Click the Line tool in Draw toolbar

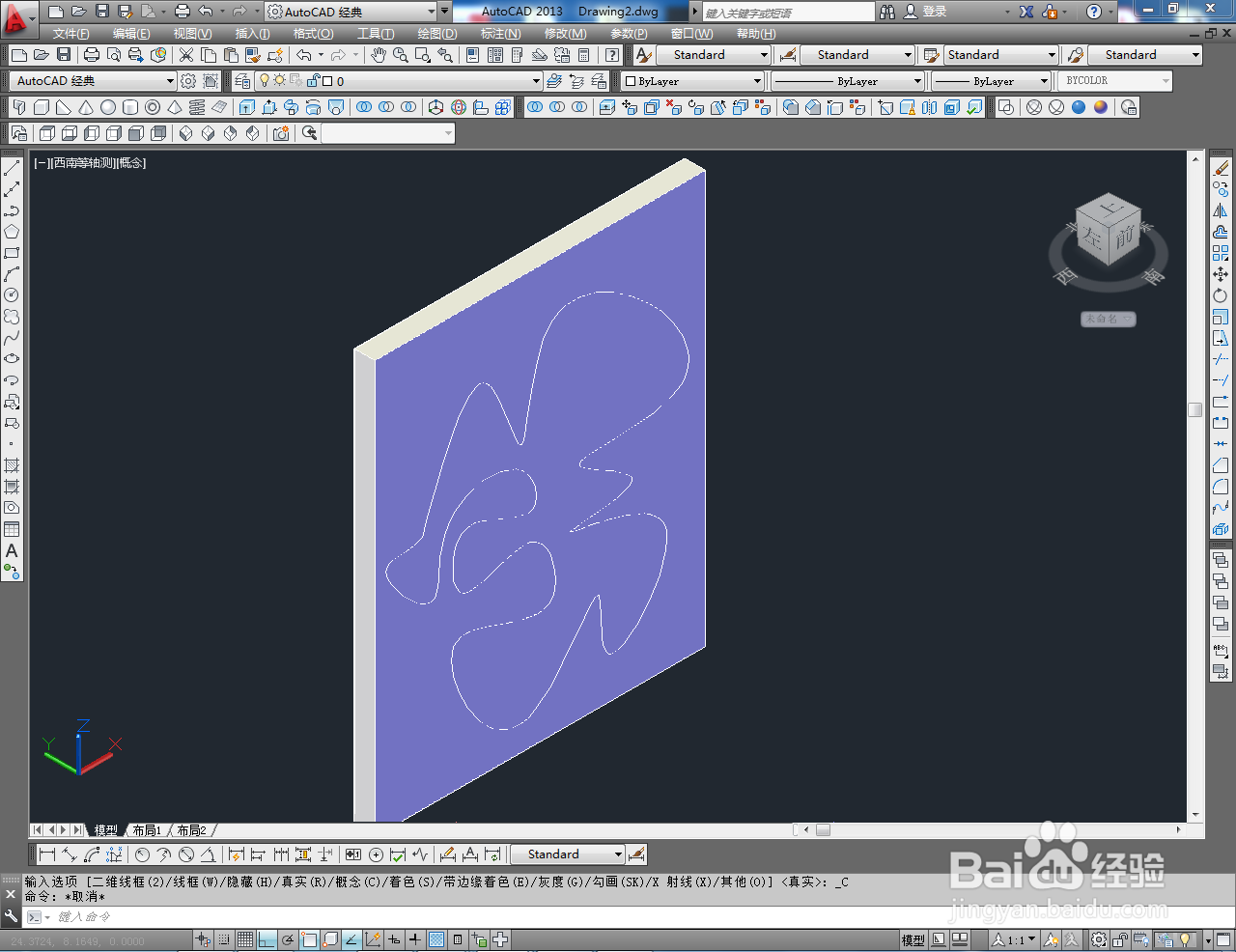12,168
